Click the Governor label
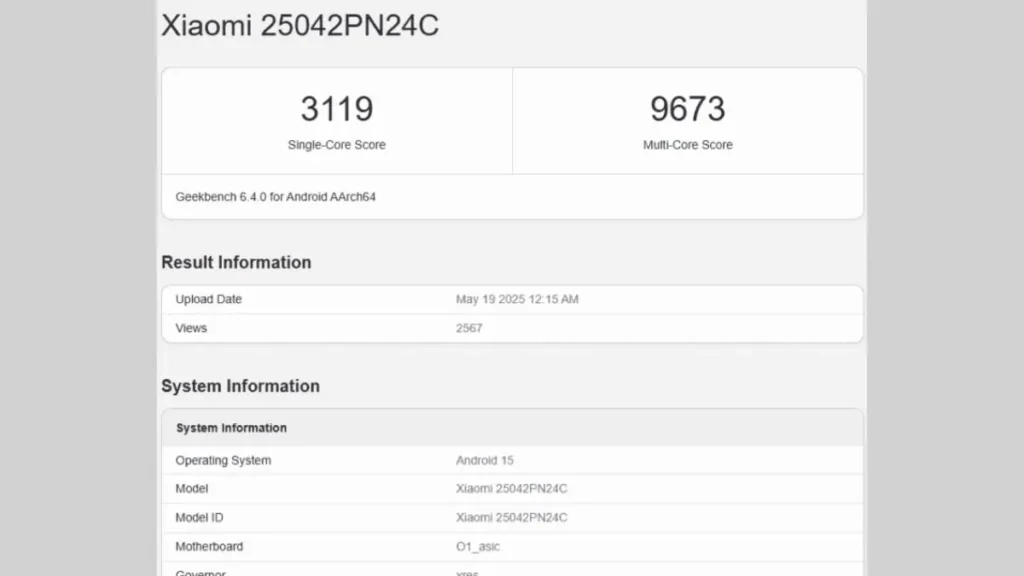Image resolution: width=1024 pixels, height=576 pixels. 200,573
